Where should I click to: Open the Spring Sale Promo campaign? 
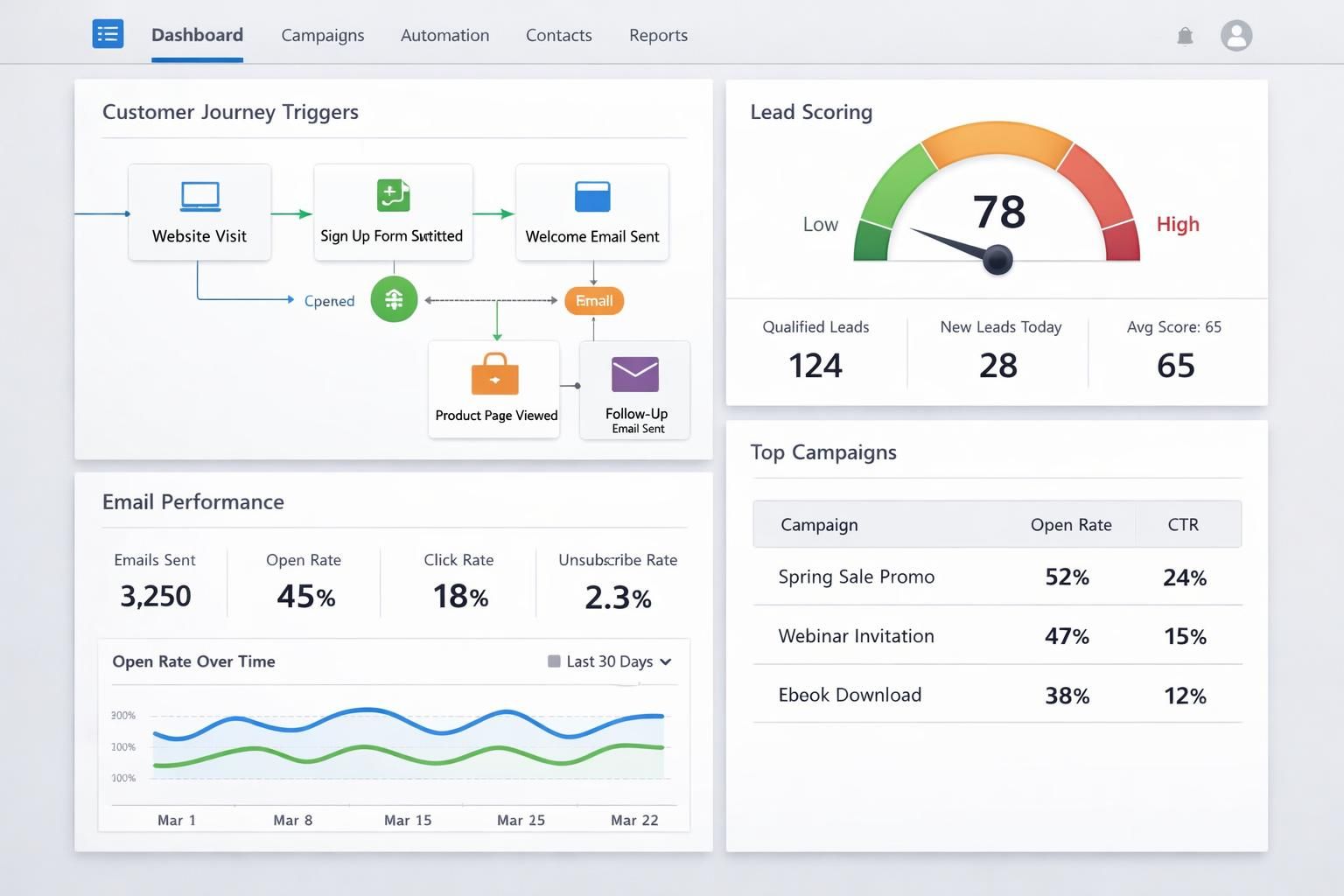[x=857, y=577]
